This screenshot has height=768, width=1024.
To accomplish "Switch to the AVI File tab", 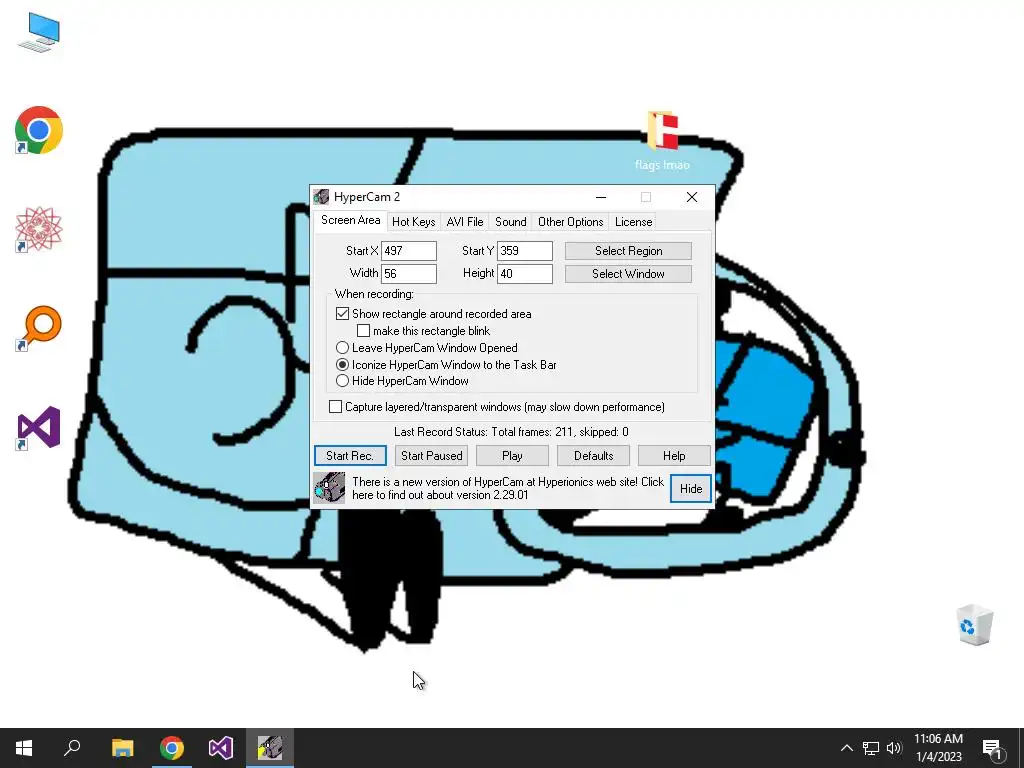I will (465, 221).
